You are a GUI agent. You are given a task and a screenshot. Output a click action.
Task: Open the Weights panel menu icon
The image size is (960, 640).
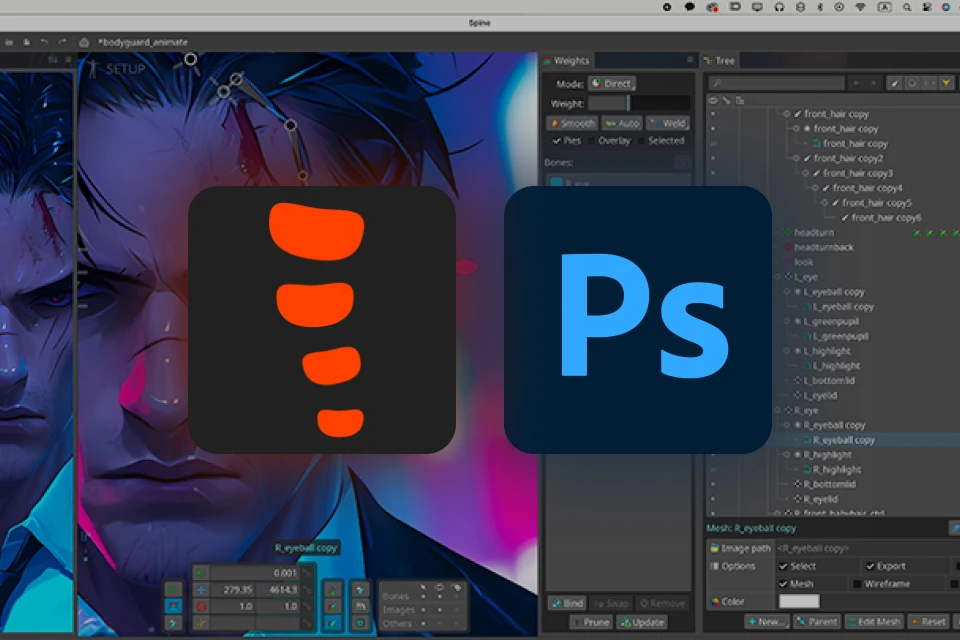click(689, 60)
